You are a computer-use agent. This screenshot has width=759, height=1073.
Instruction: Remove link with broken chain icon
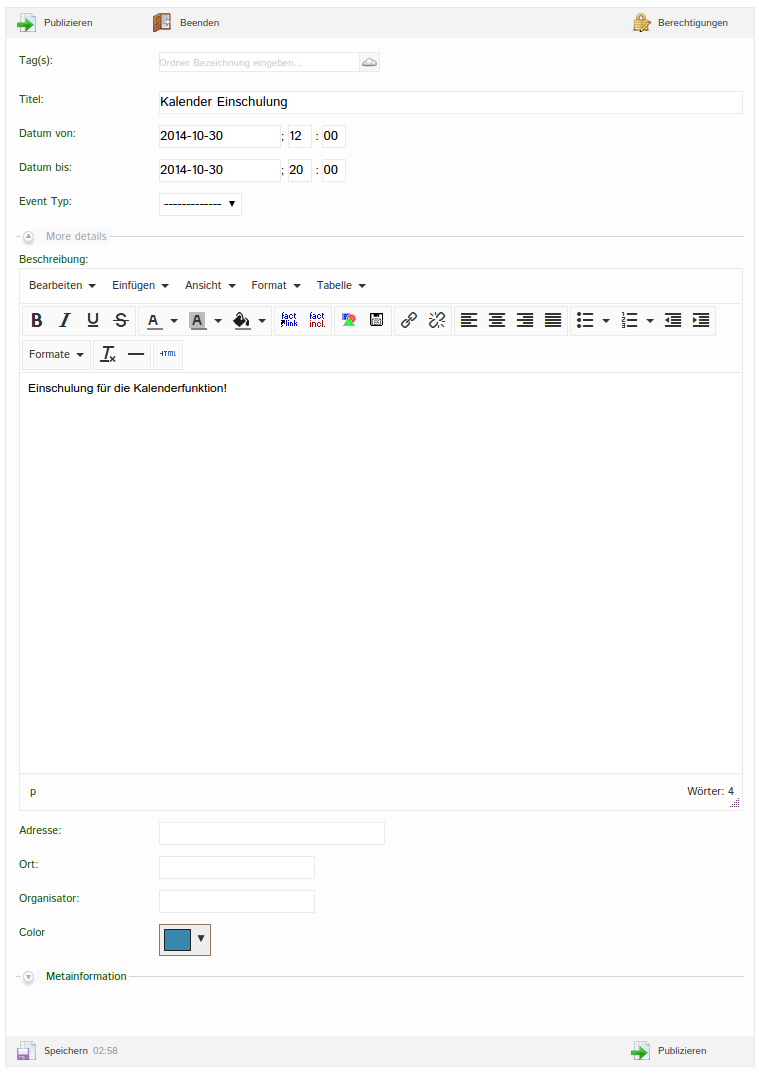tap(437, 320)
